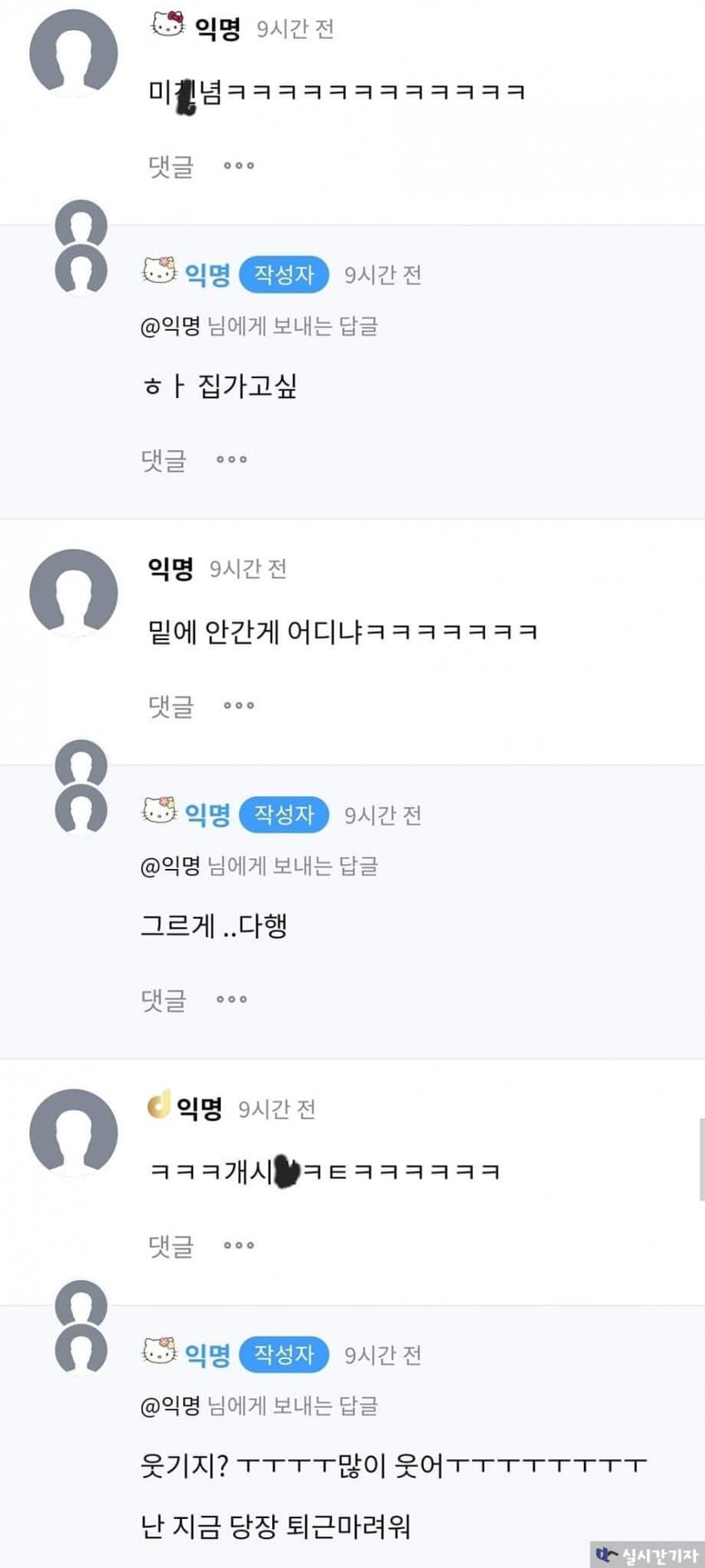
Task: Click the scrollbar on the right edge
Action: point(702,1158)
